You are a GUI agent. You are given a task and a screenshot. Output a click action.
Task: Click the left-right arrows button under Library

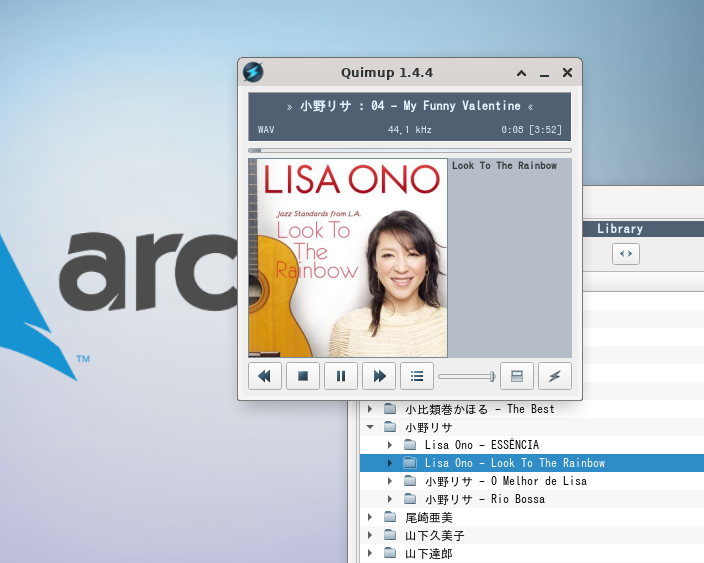click(x=626, y=254)
